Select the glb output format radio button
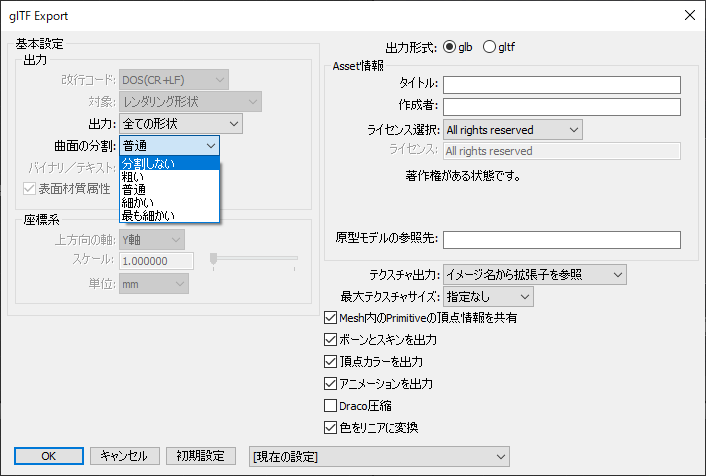 point(449,47)
